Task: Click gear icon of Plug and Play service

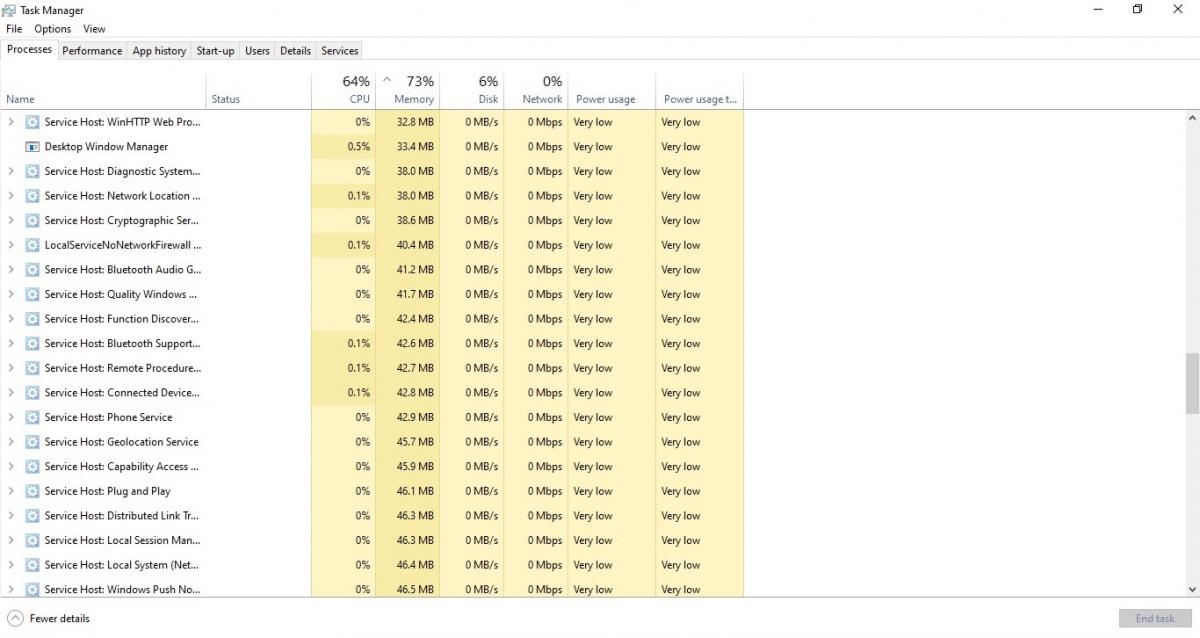Action: 32,491
